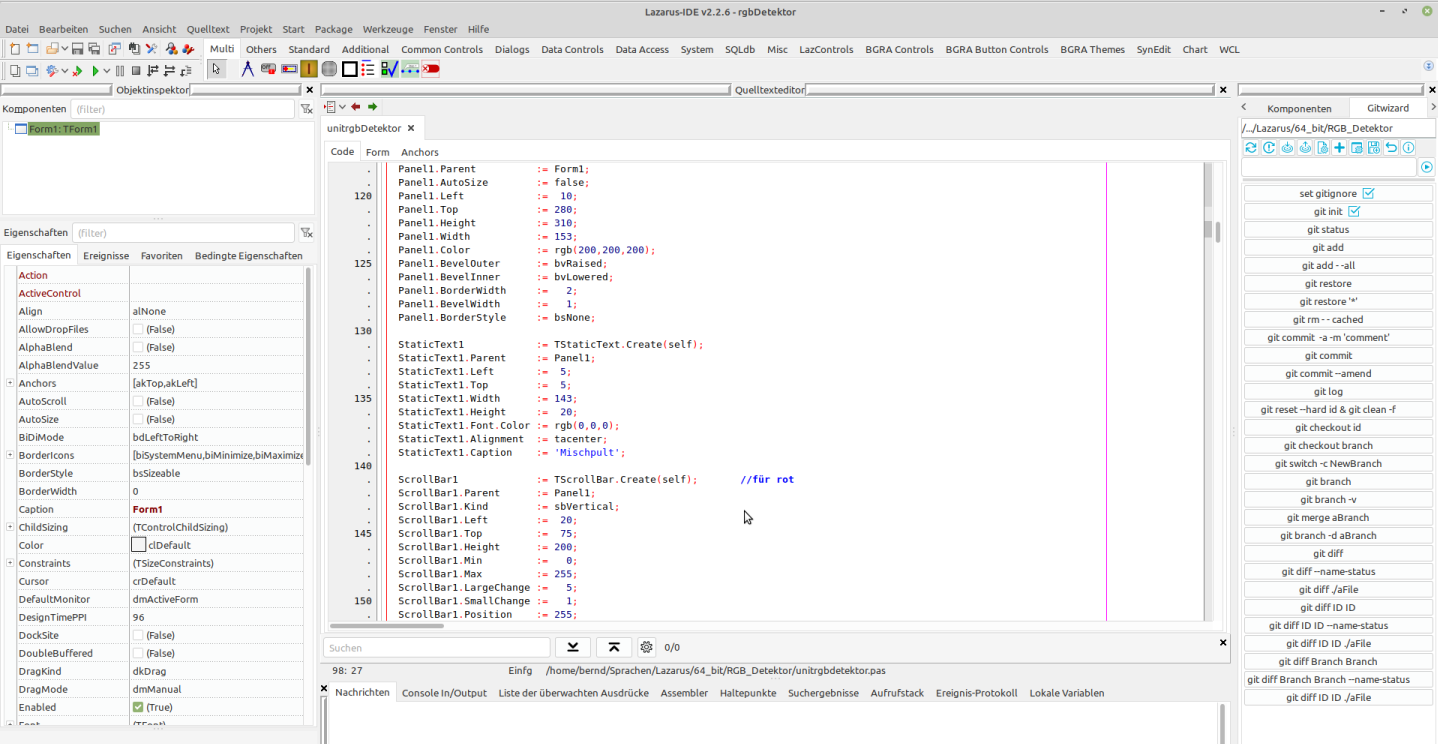Uncheck the Enabled property checkbox

138,707
